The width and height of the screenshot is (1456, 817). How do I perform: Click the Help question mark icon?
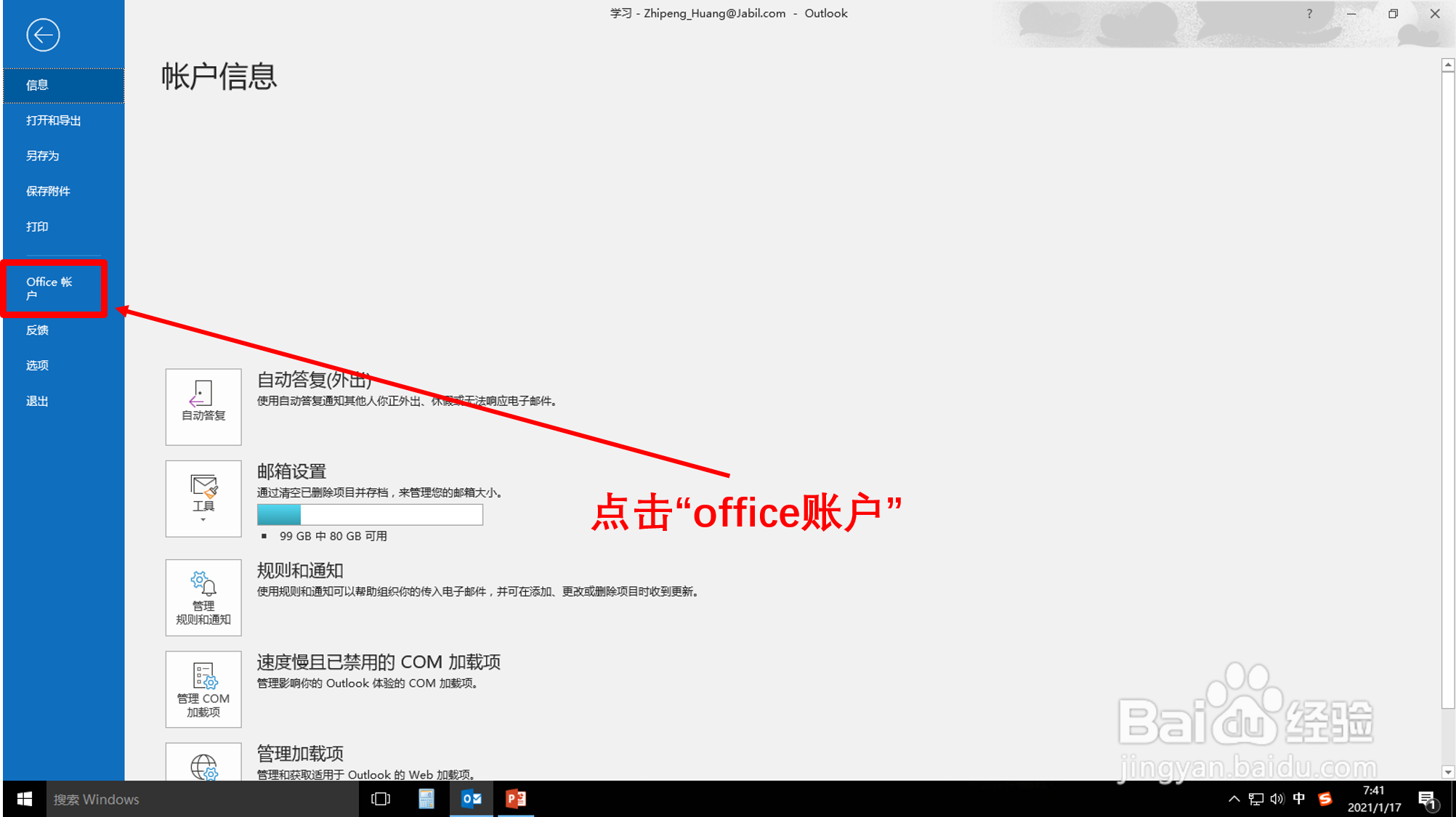click(1309, 13)
